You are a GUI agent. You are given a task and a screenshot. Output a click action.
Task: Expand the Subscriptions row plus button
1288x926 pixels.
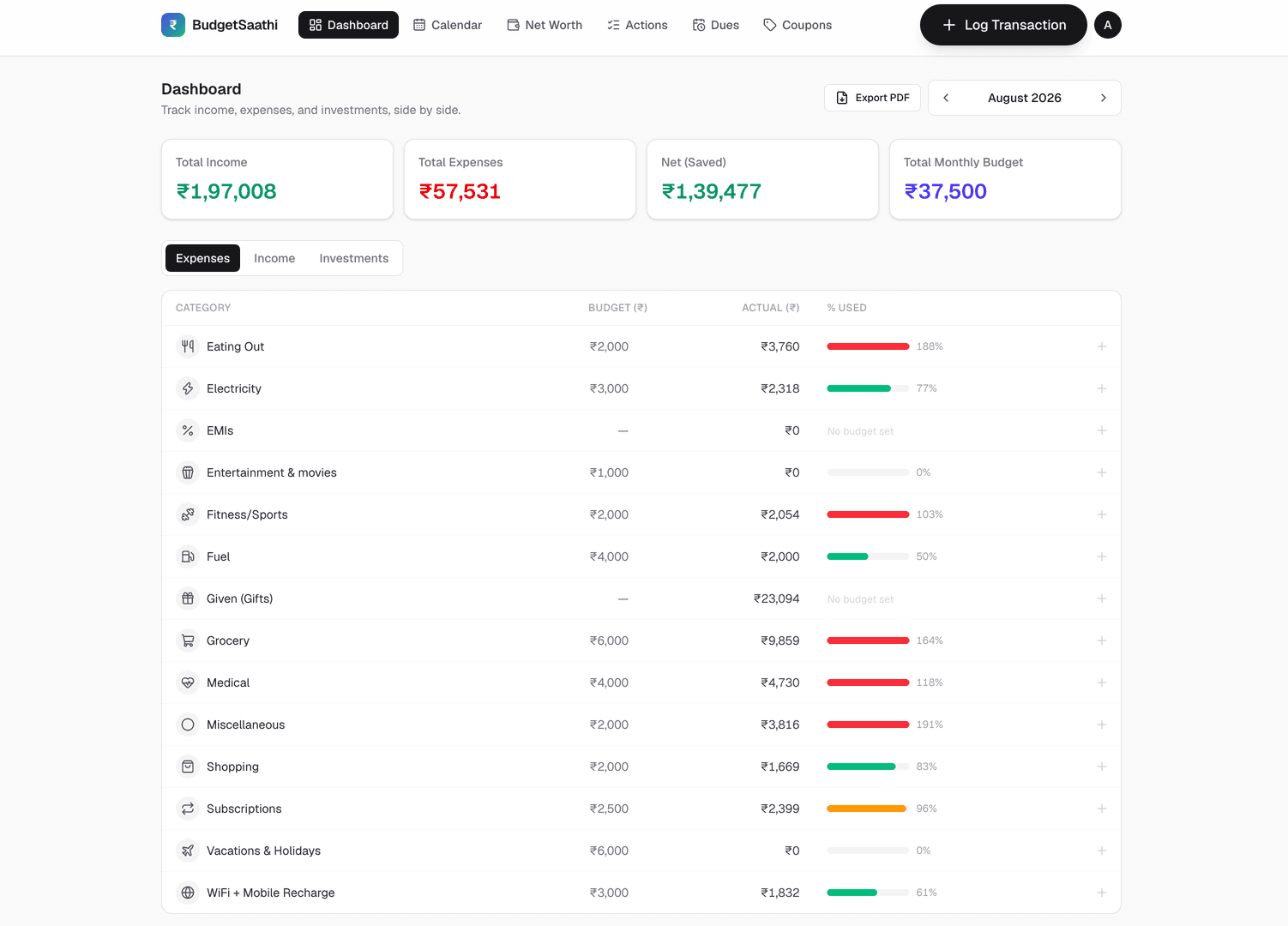pos(1102,809)
